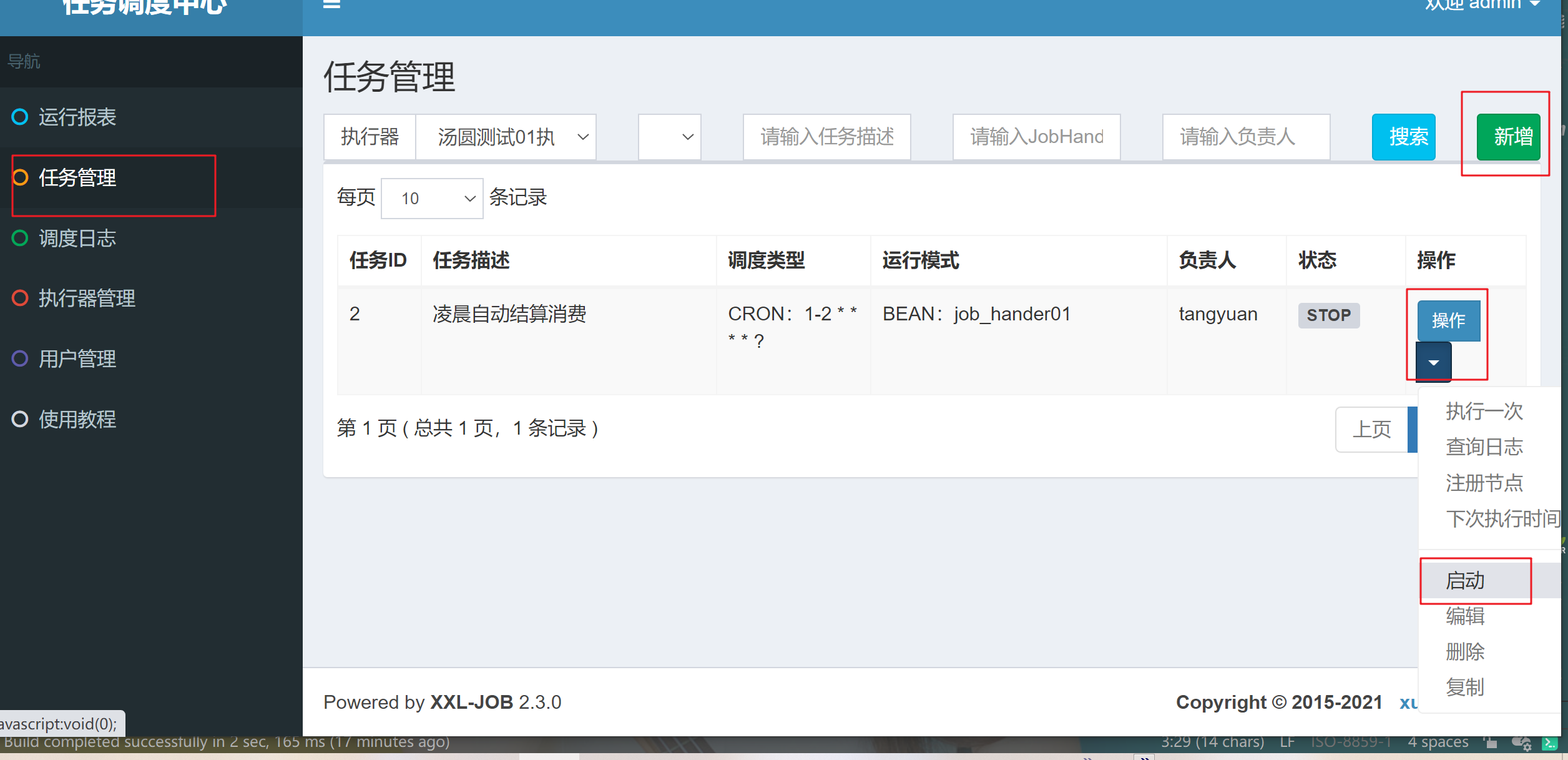
Task: Open 使用教程 in sidebar
Action: [x=151, y=419]
